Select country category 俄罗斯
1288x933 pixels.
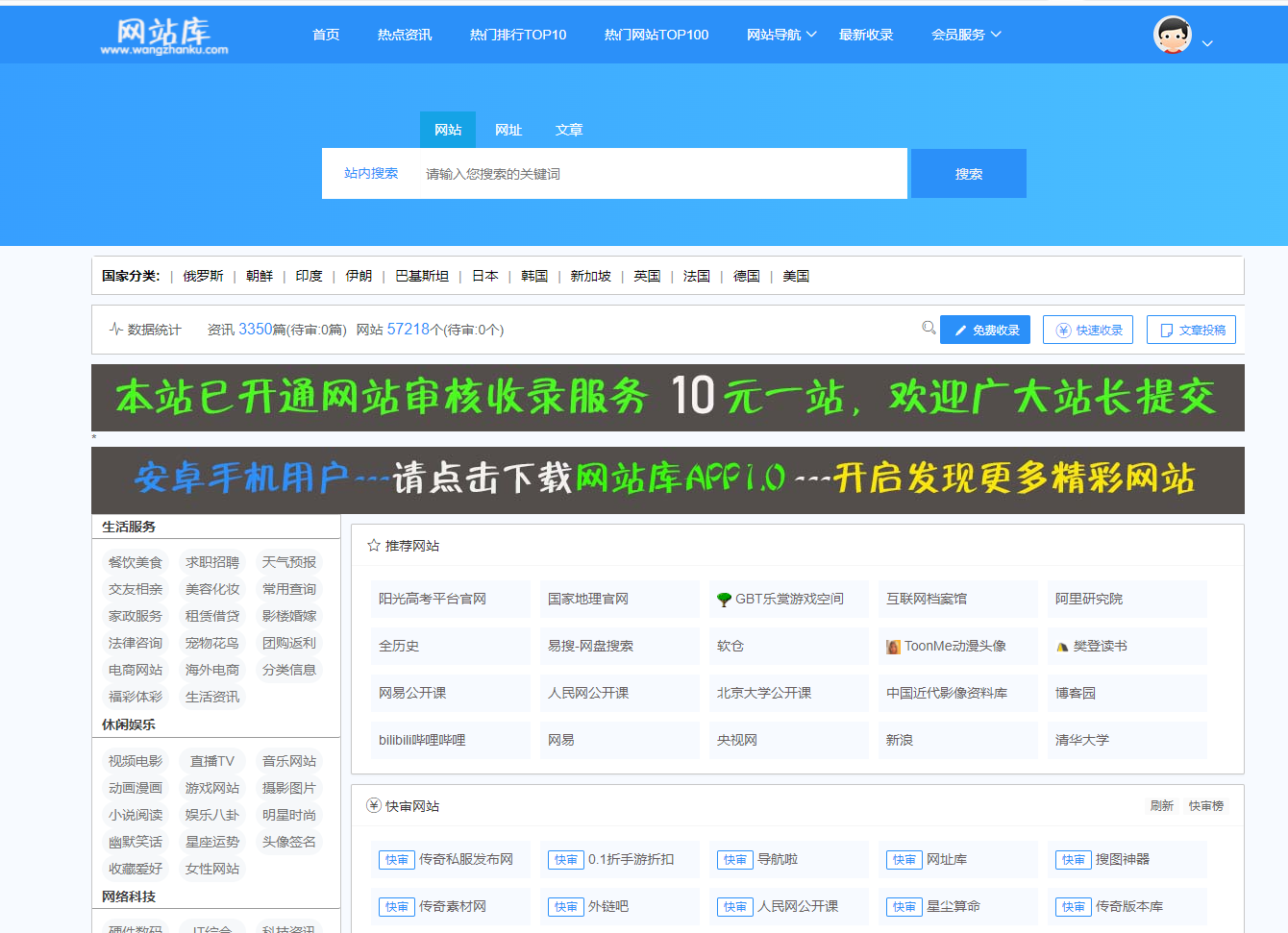pyautogui.click(x=203, y=276)
